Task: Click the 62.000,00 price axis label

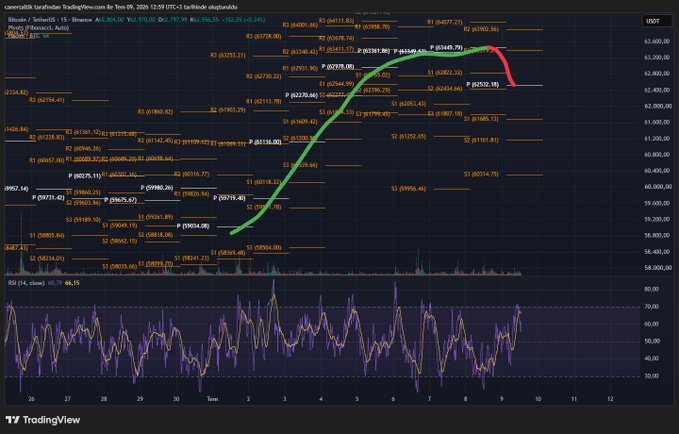Action: point(658,106)
